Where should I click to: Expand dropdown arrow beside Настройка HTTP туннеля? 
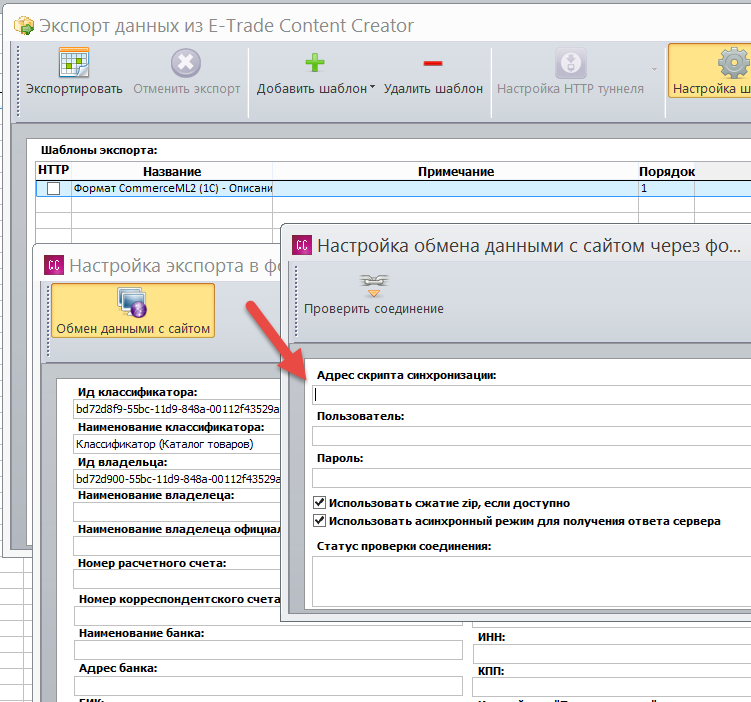[x=654, y=70]
